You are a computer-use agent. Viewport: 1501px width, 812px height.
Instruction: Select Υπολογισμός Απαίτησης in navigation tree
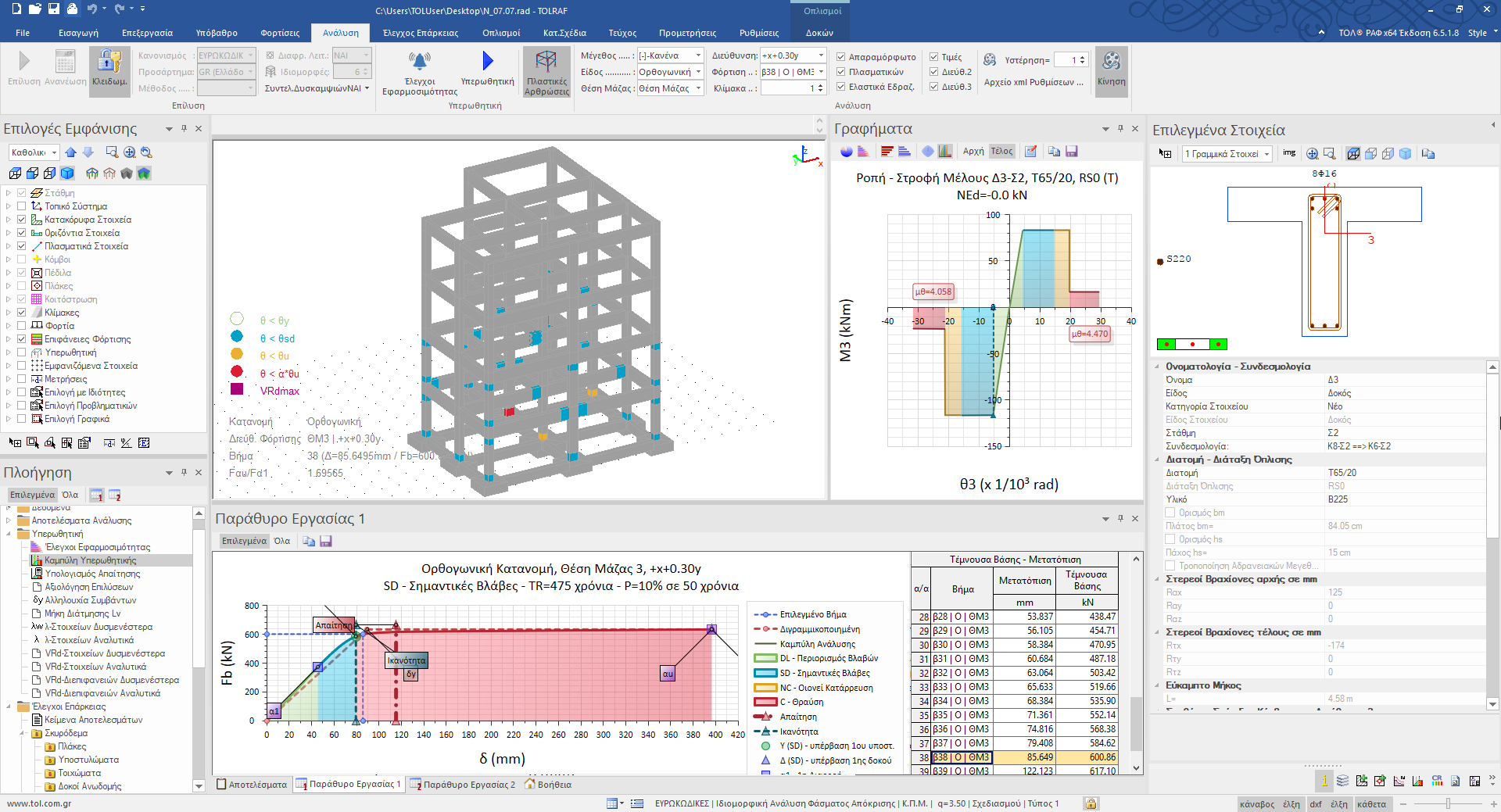pyautogui.click(x=92, y=574)
